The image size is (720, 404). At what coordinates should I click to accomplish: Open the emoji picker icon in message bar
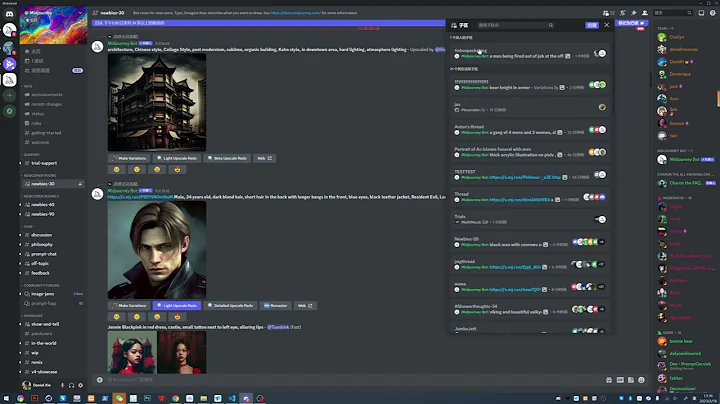point(641,380)
